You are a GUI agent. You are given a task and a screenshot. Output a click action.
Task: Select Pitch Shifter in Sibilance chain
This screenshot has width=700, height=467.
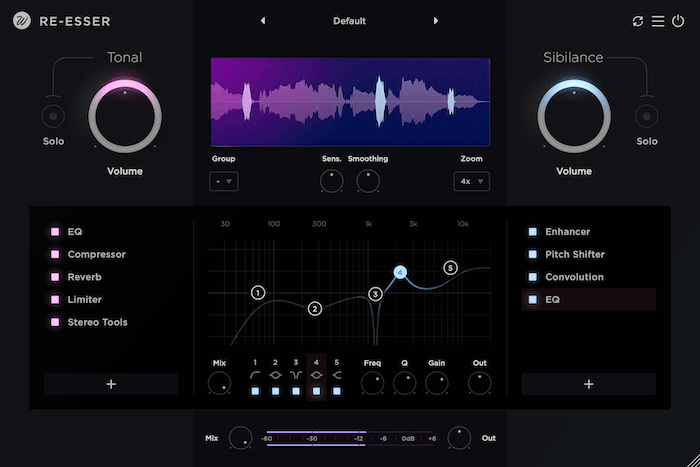pyautogui.click(x=575, y=254)
